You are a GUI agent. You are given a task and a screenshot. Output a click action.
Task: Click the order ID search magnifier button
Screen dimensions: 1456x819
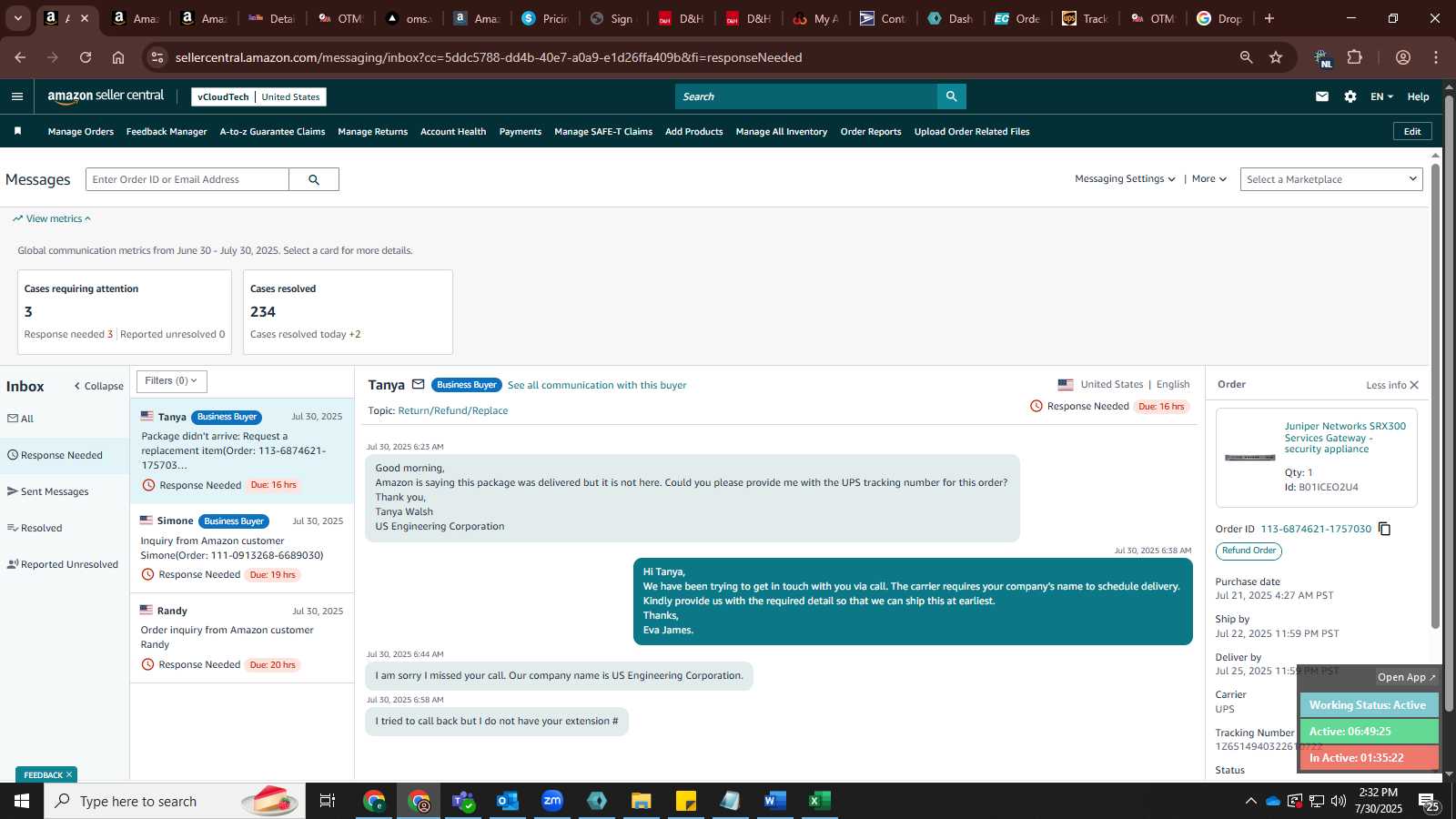[314, 179]
